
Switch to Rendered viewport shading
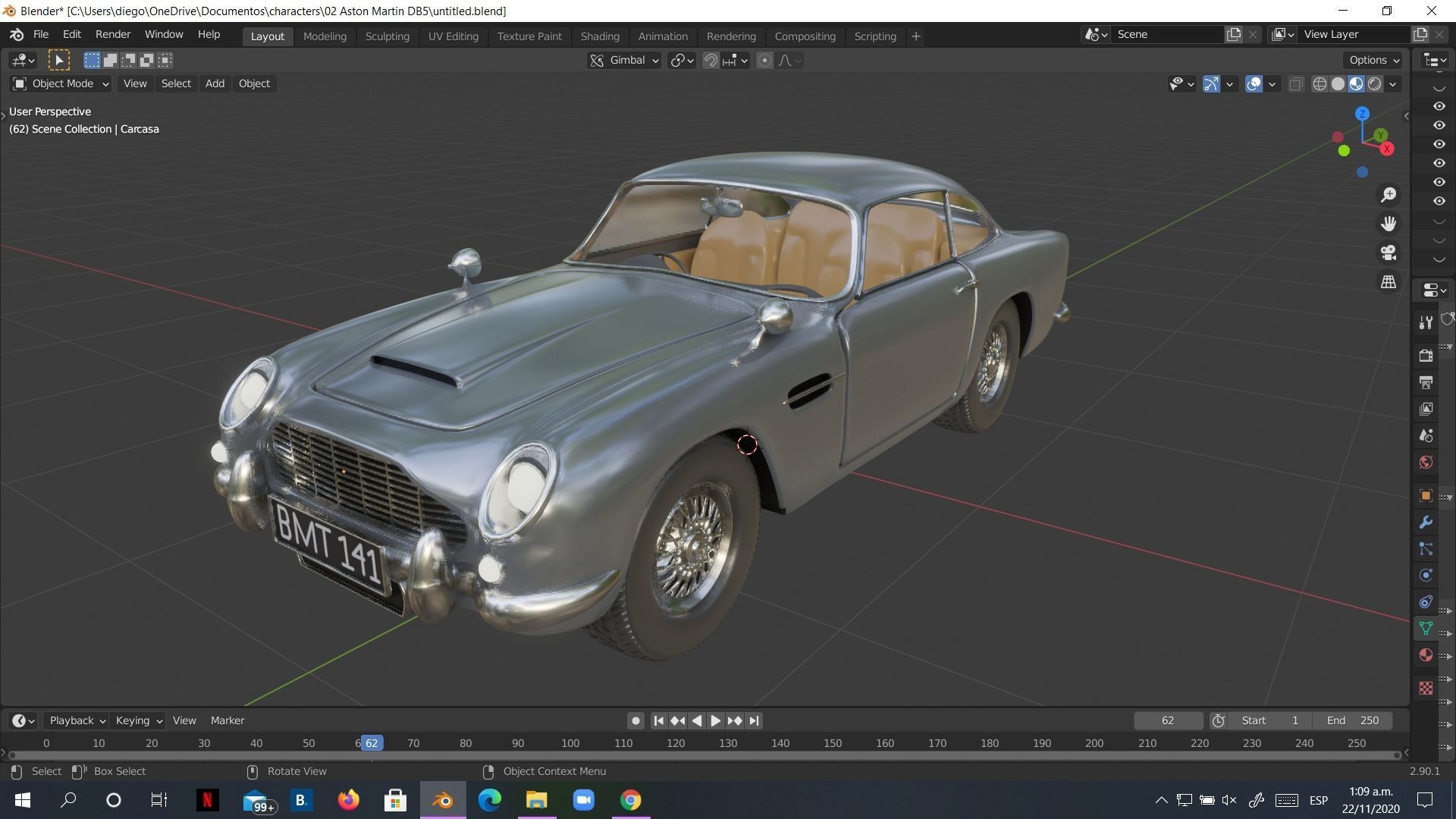[x=1374, y=84]
